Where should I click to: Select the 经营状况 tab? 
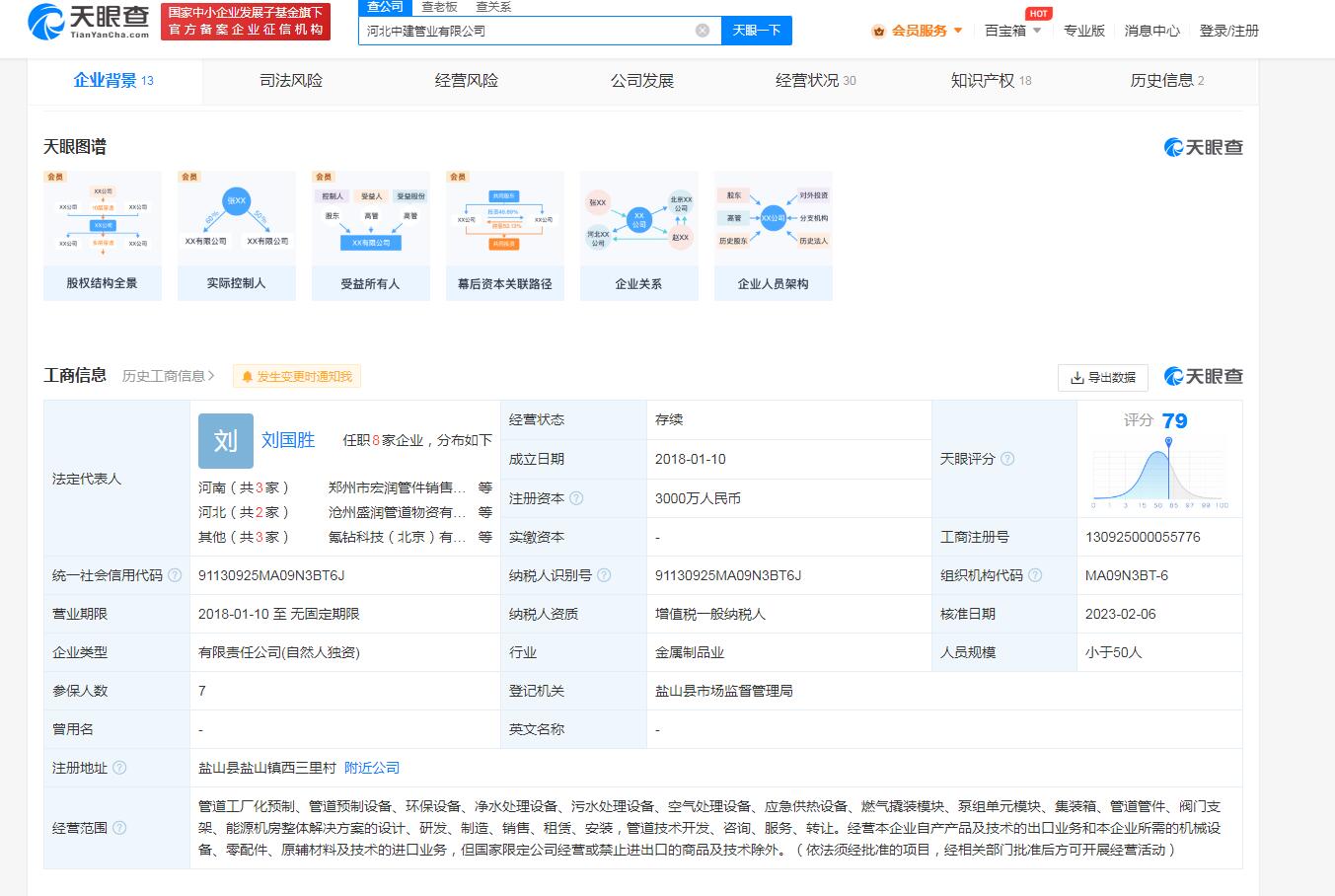[x=816, y=81]
